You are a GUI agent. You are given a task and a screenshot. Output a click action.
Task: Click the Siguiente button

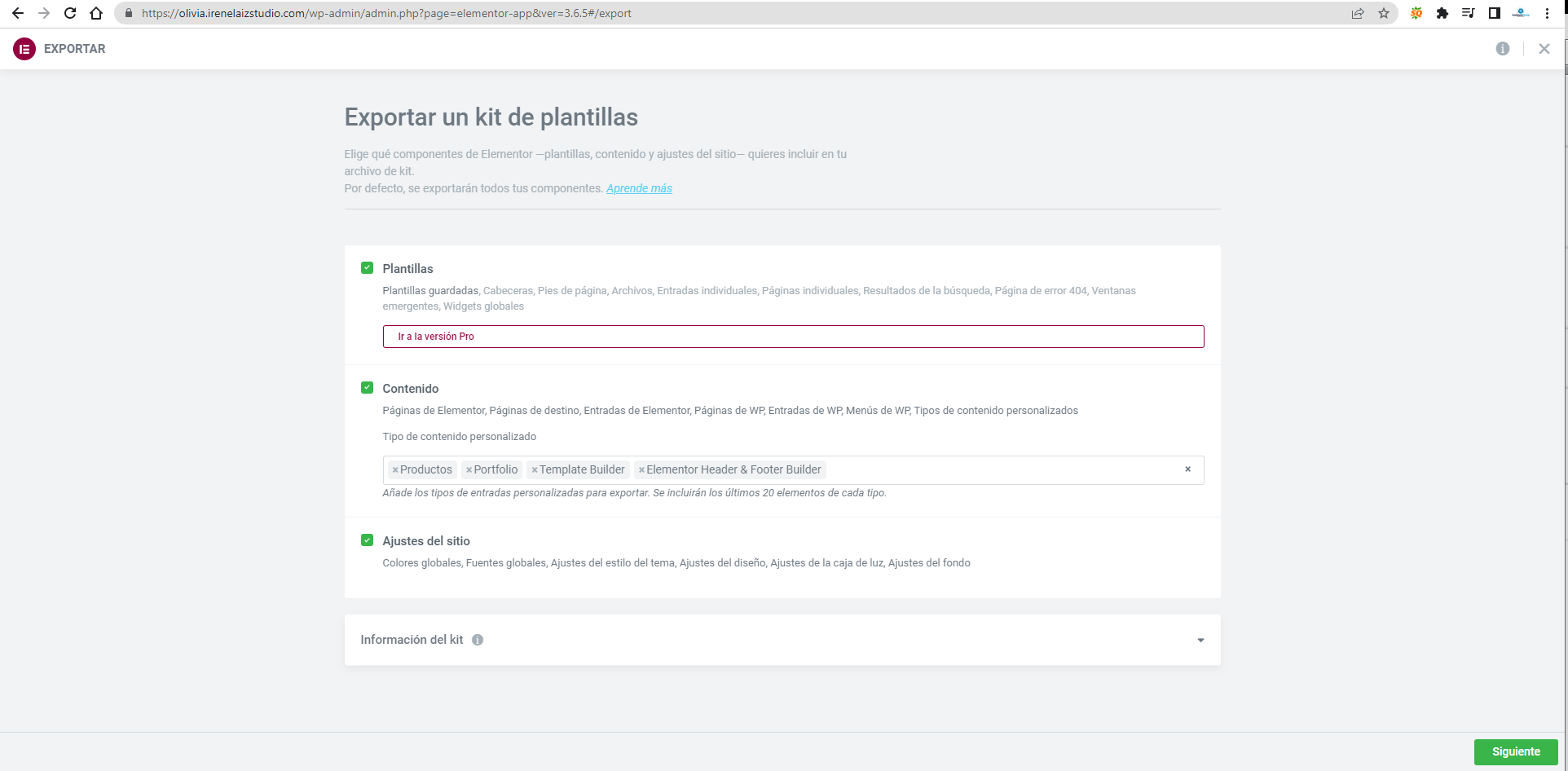coord(1516,752)
